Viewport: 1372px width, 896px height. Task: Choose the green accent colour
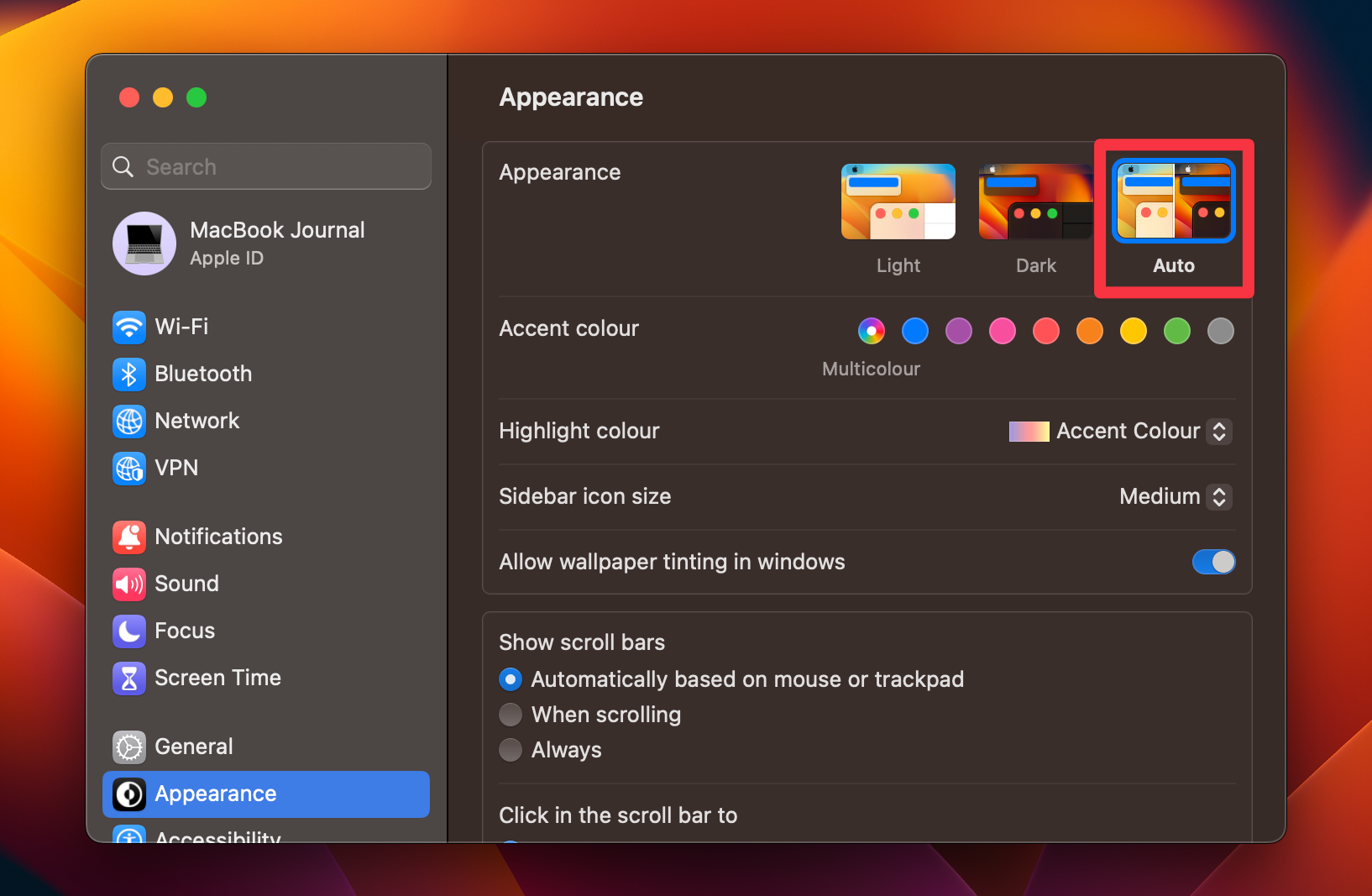[x=1176, y=331]
